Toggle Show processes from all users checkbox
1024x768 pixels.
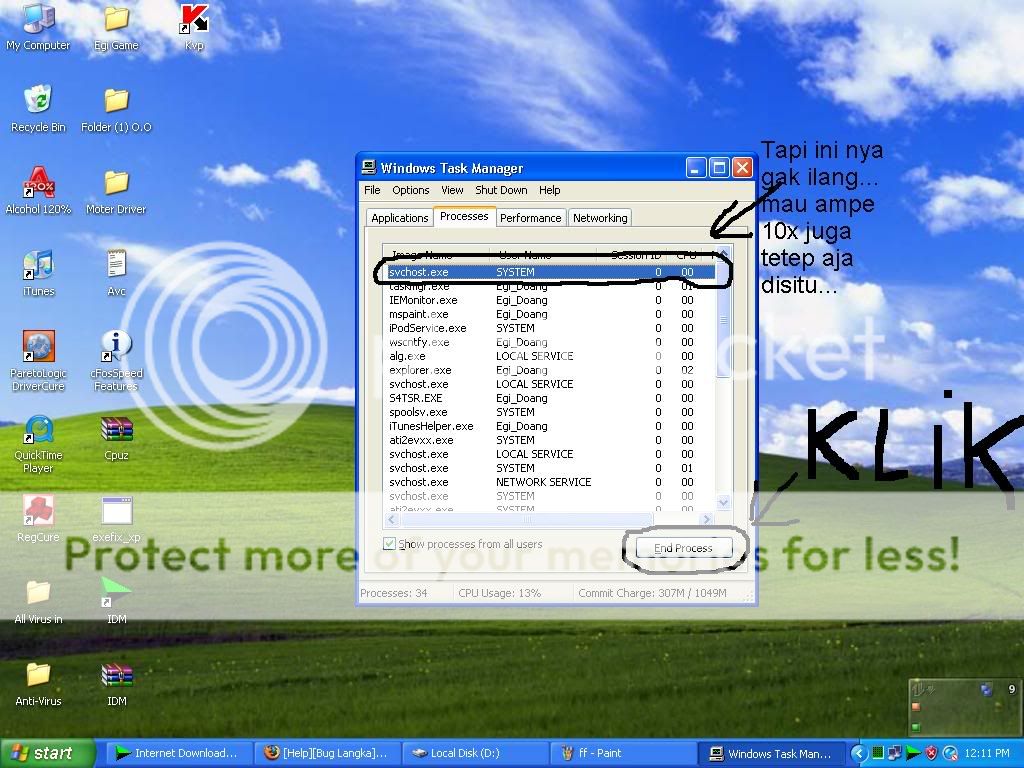(x=389, y=543)
